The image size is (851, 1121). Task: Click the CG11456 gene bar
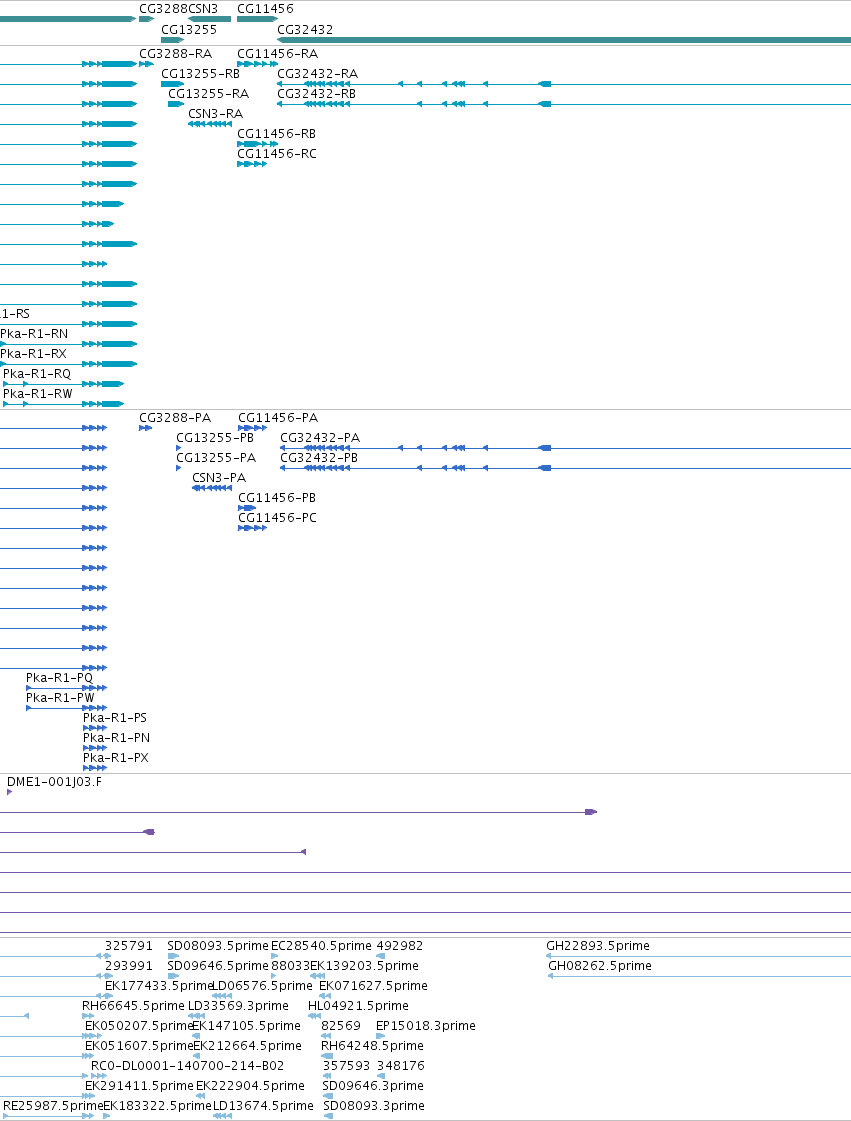point(257,19)
